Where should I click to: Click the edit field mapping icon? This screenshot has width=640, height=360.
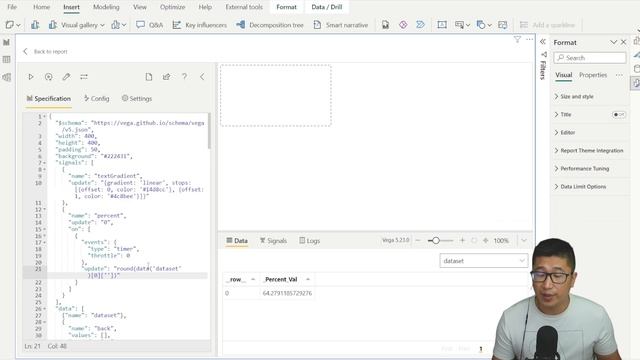(x=84, y=77)
